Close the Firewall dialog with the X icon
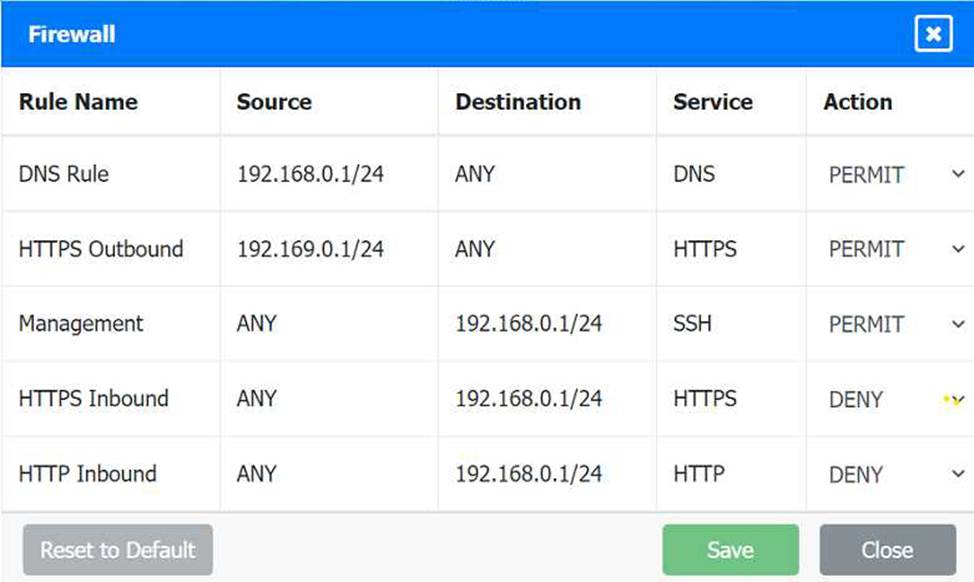Viewport: 974px width, 582px height. tap(932, 34)
